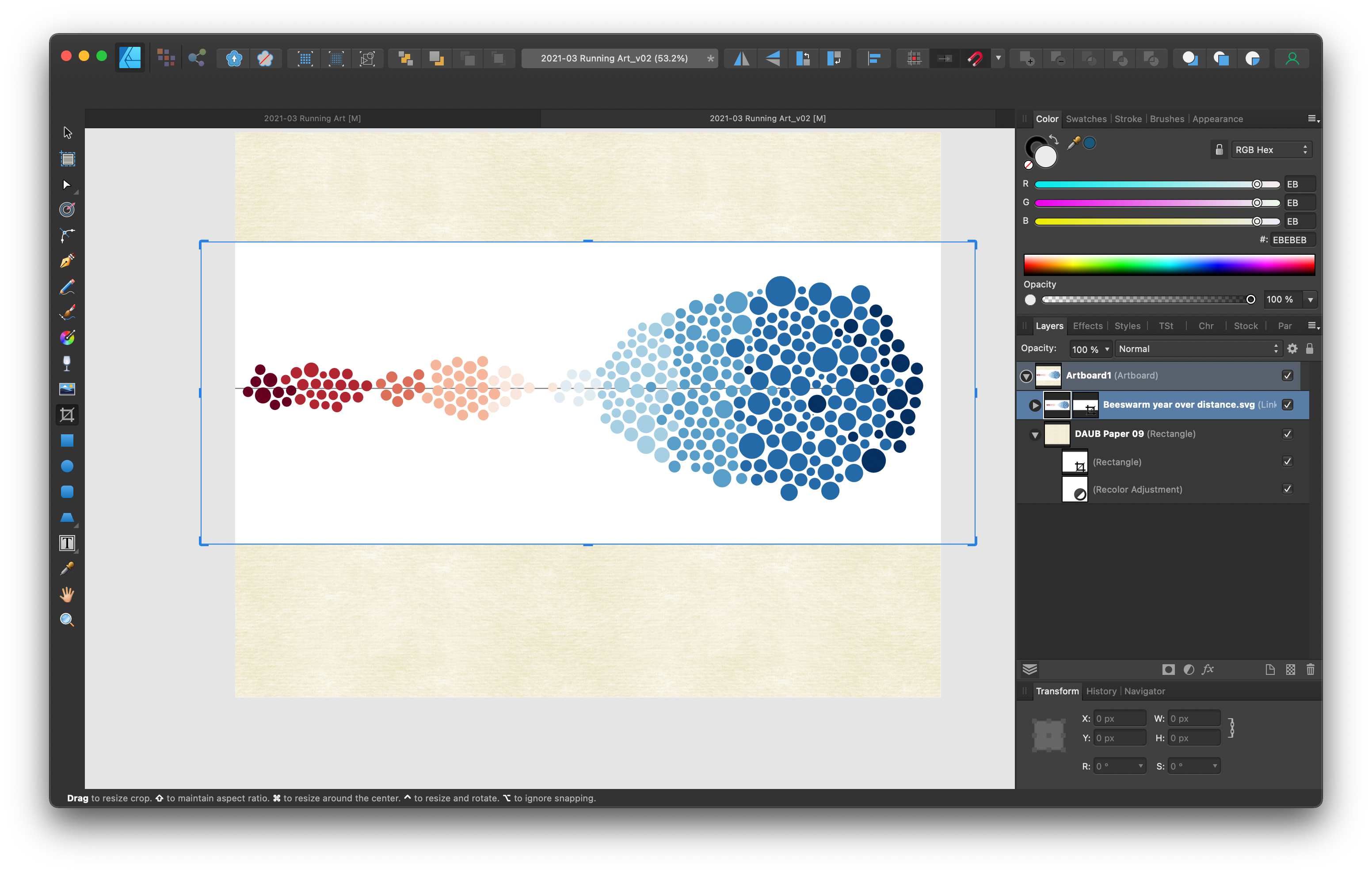Collapse the DAUB Paper 09 layer group
The width and height of the screenshot is (1372, 873).
(1035, 434)
